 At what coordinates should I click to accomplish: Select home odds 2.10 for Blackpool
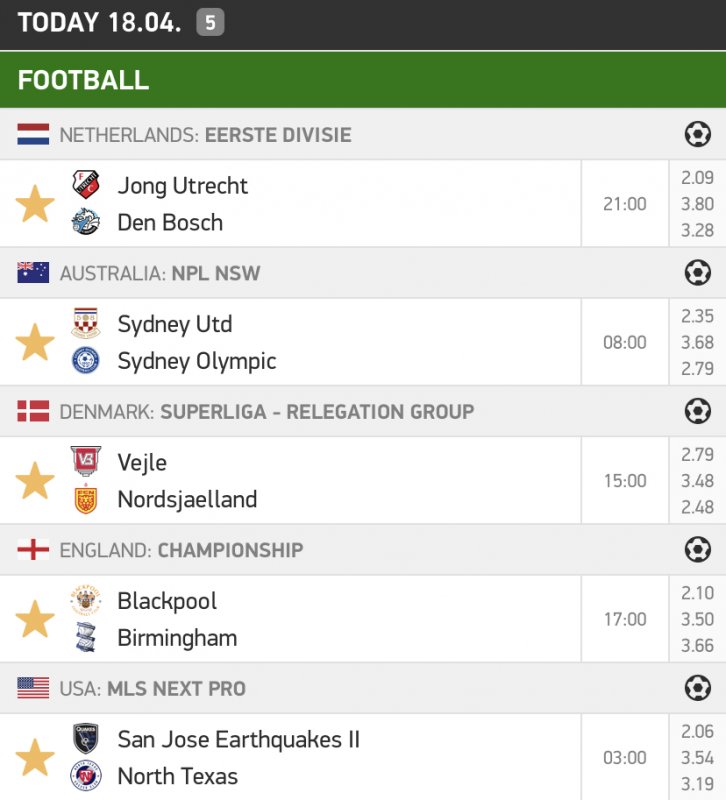click(x=697, y=594)
